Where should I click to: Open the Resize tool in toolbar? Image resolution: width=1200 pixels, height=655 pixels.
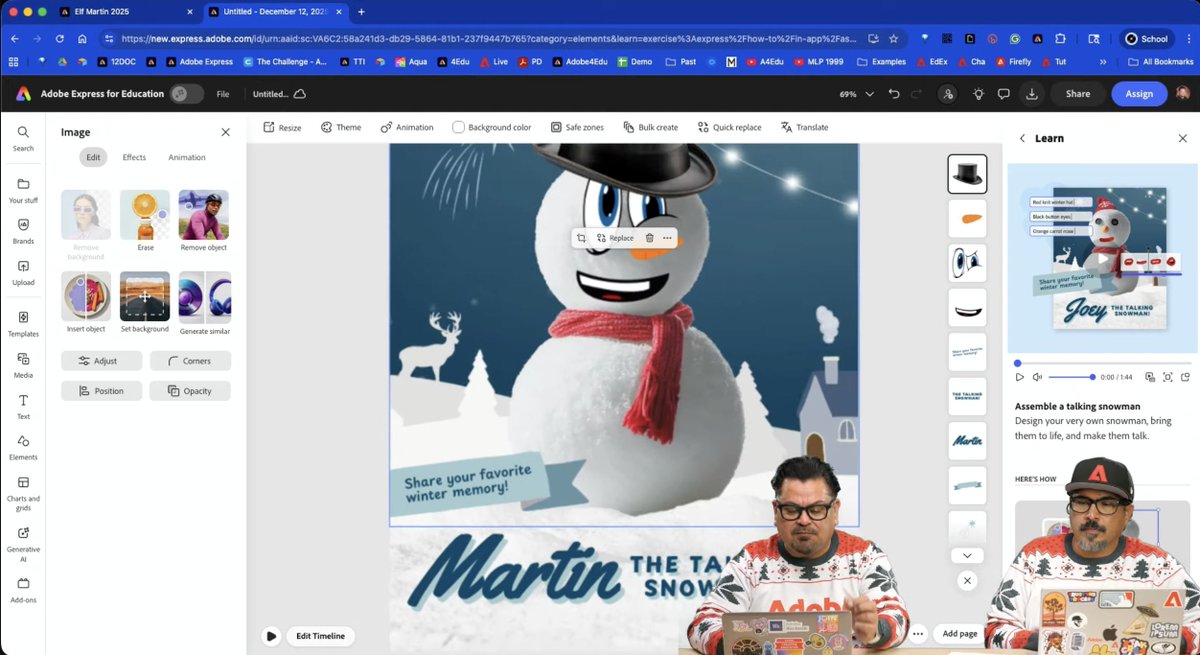coord(283,127)
